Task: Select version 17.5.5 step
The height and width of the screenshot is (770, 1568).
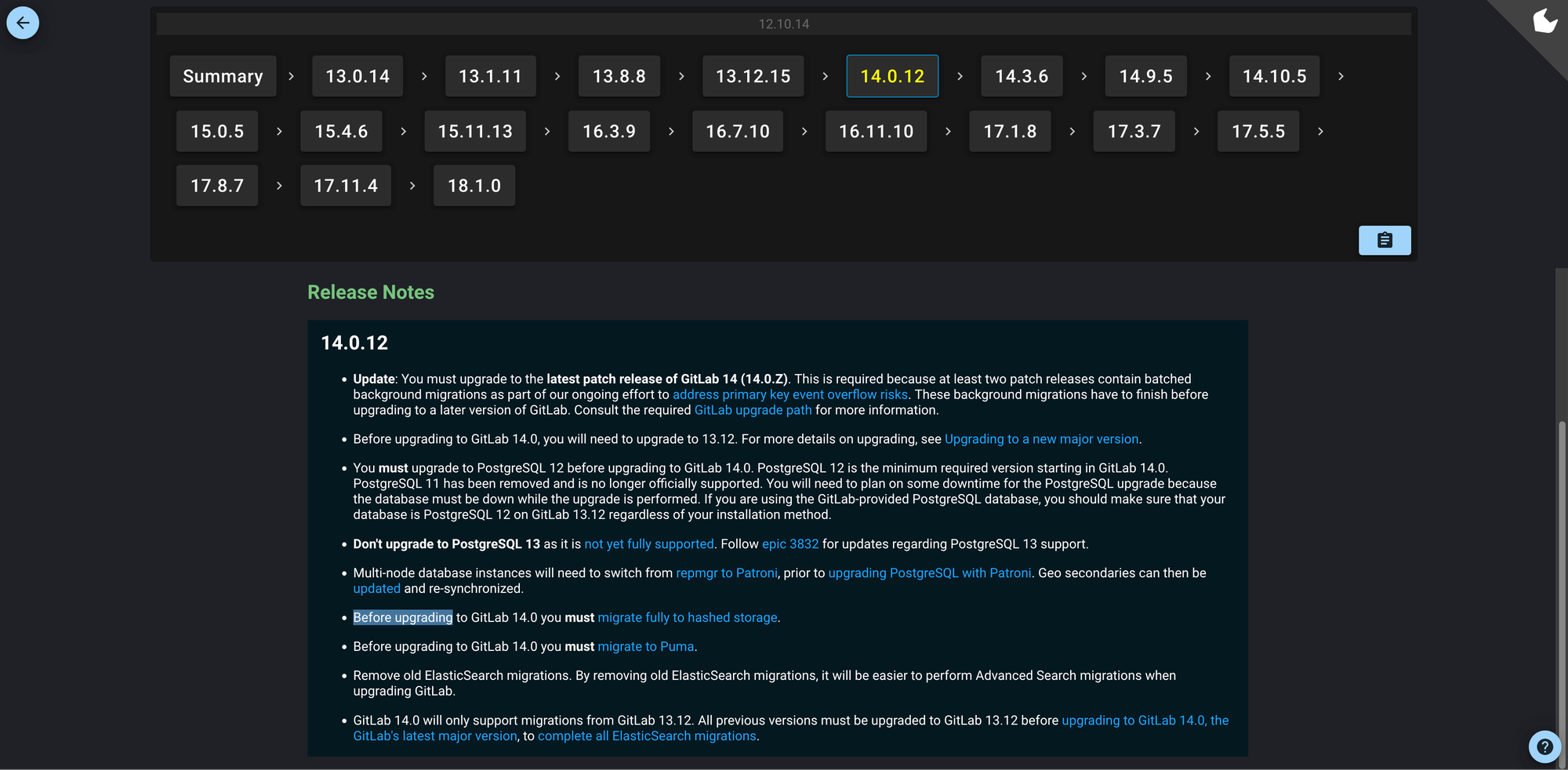Action: [x=1258, y=131]
